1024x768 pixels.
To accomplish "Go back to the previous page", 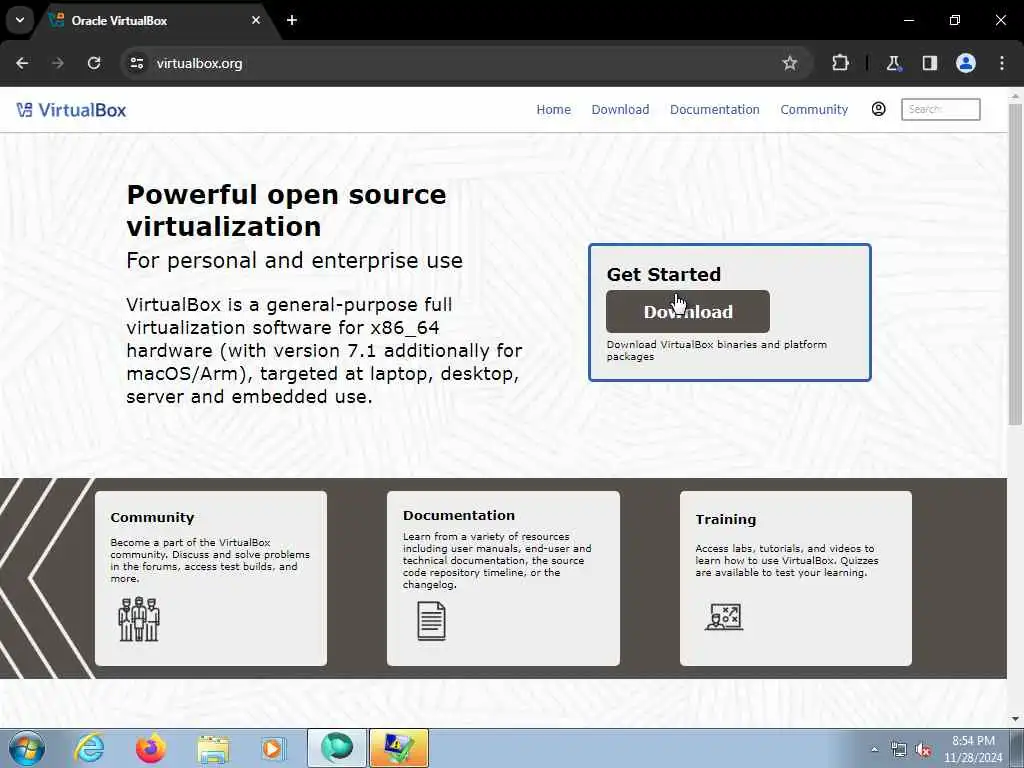I will [x=22, y=63].
